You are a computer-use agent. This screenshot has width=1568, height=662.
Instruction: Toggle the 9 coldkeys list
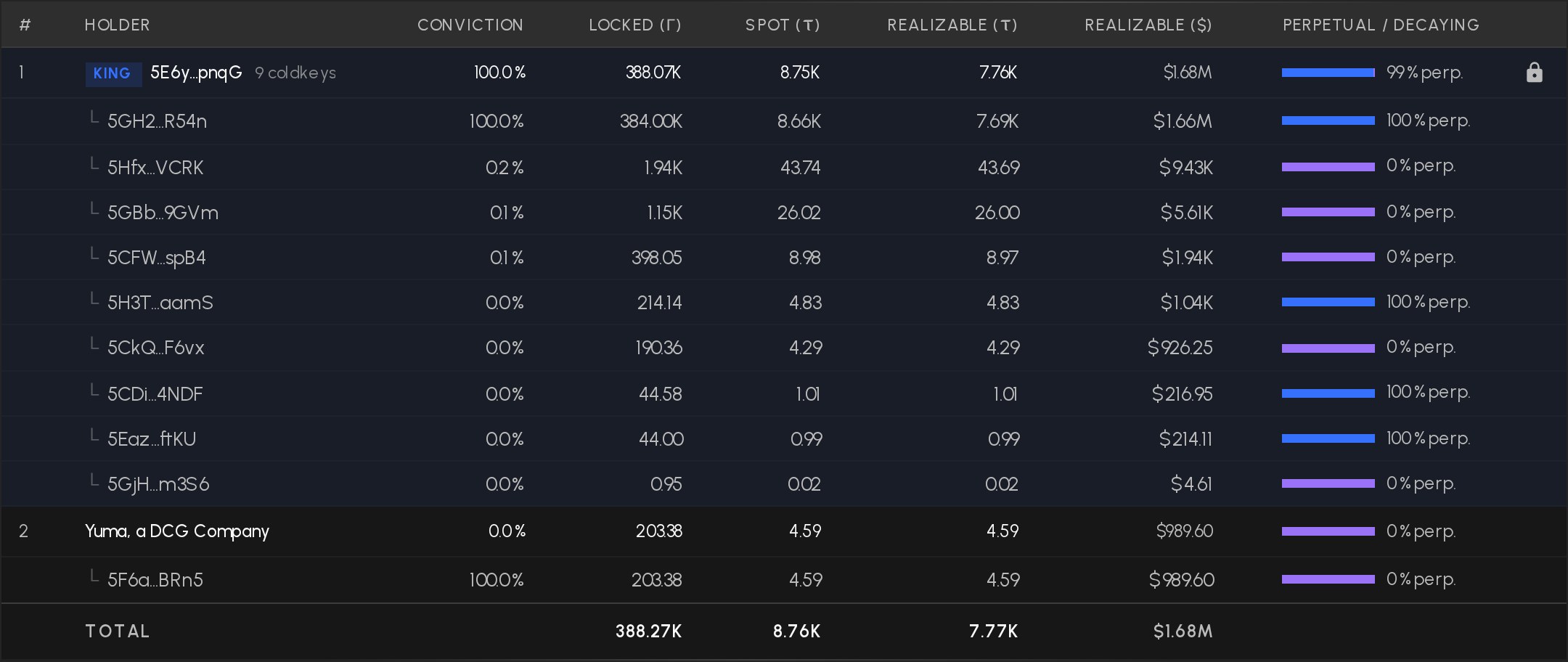tap(295, 73)
